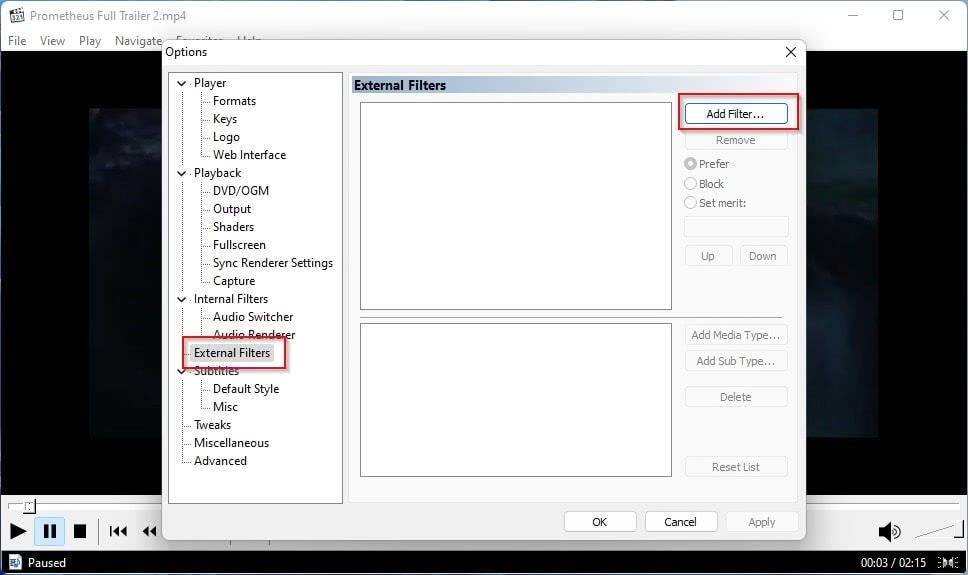Select Web Interface in the tree

tap(249, 154)
